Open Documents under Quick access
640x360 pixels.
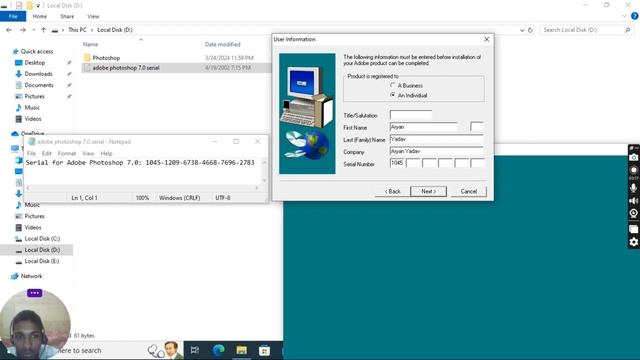[x=39, y=85]
